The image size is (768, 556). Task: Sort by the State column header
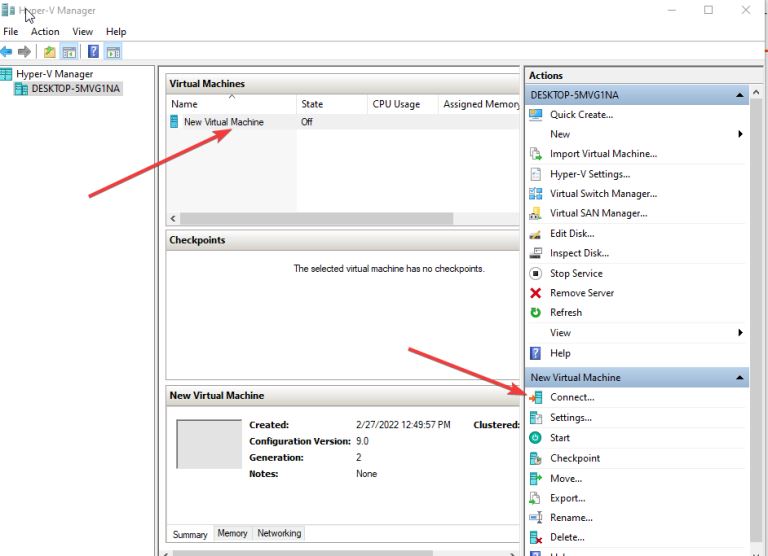(332, 104)
